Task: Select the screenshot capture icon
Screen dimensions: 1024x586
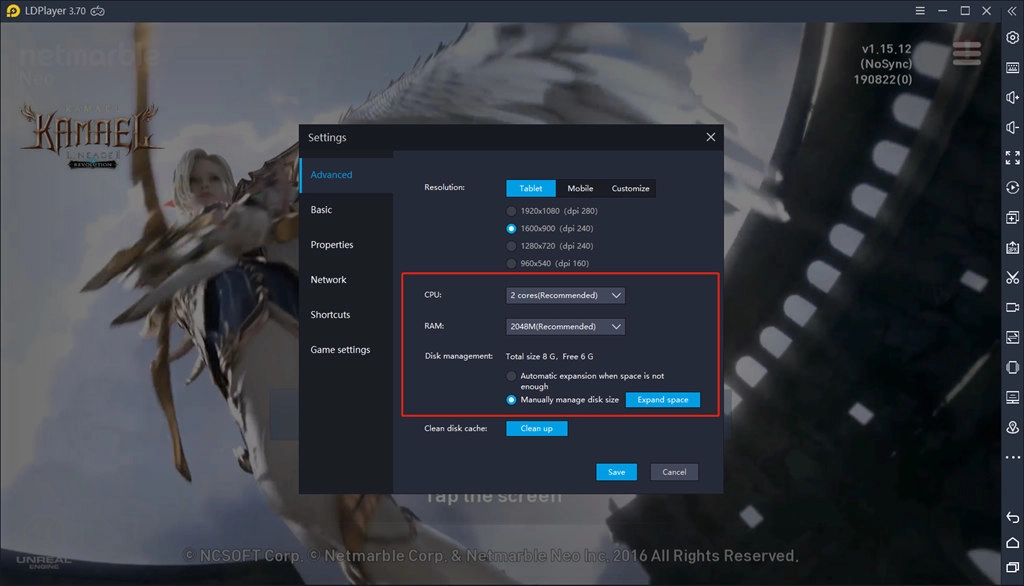Action: tap(1011, 277)
